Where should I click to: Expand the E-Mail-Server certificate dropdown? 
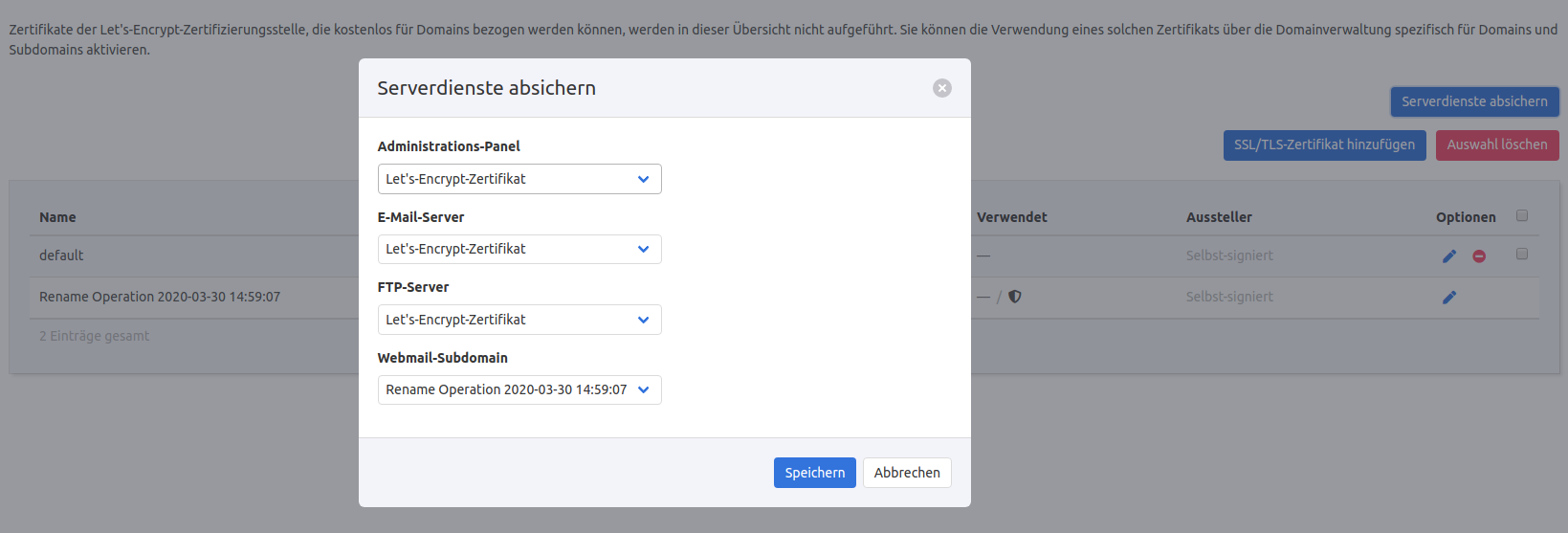point(519,250)
